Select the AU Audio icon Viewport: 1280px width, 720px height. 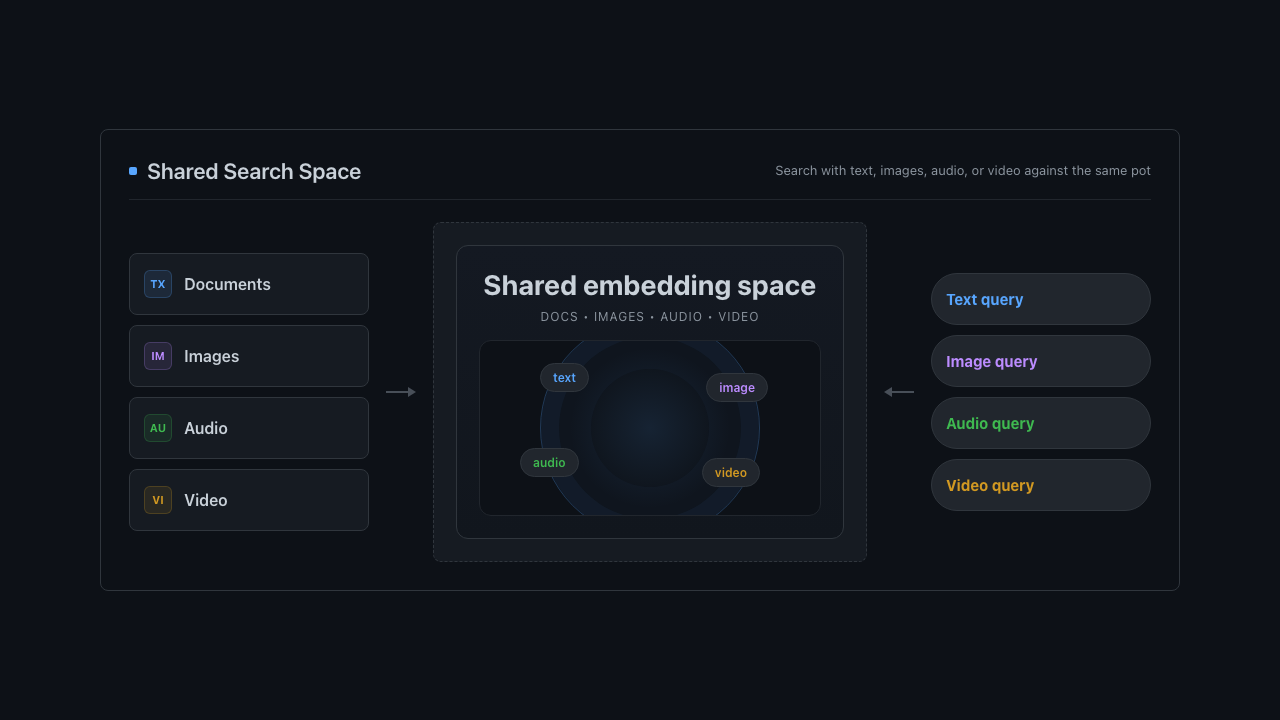(157, 428)
